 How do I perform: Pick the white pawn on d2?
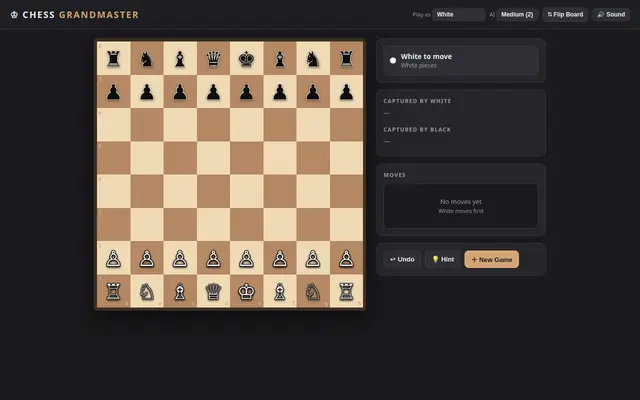coord(213,258)
